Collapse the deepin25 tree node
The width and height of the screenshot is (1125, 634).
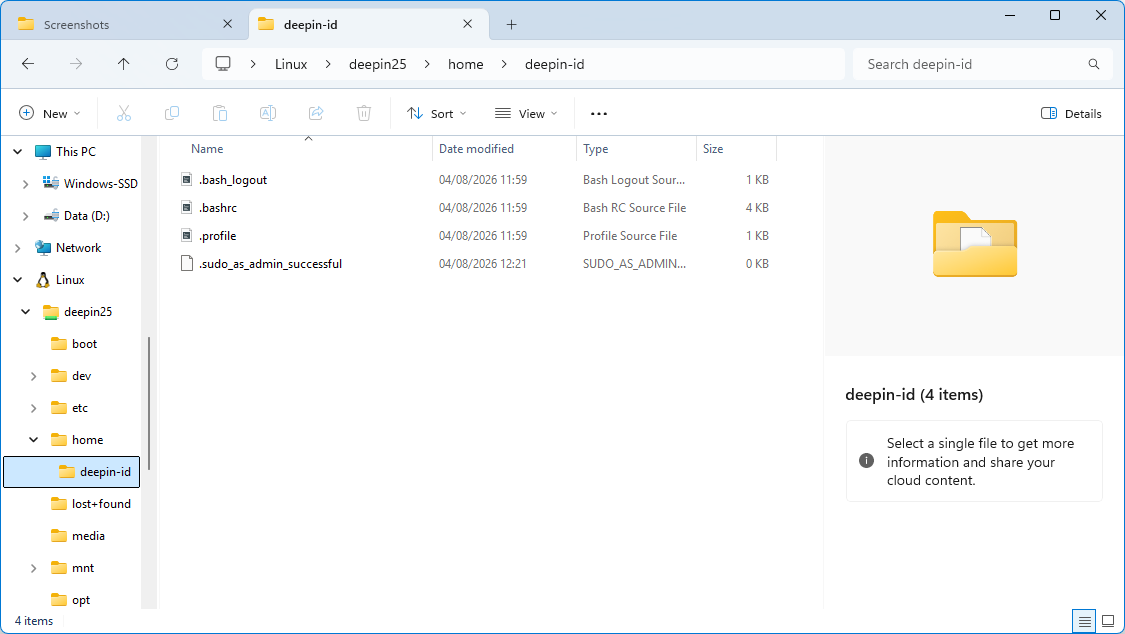[26, 311]
